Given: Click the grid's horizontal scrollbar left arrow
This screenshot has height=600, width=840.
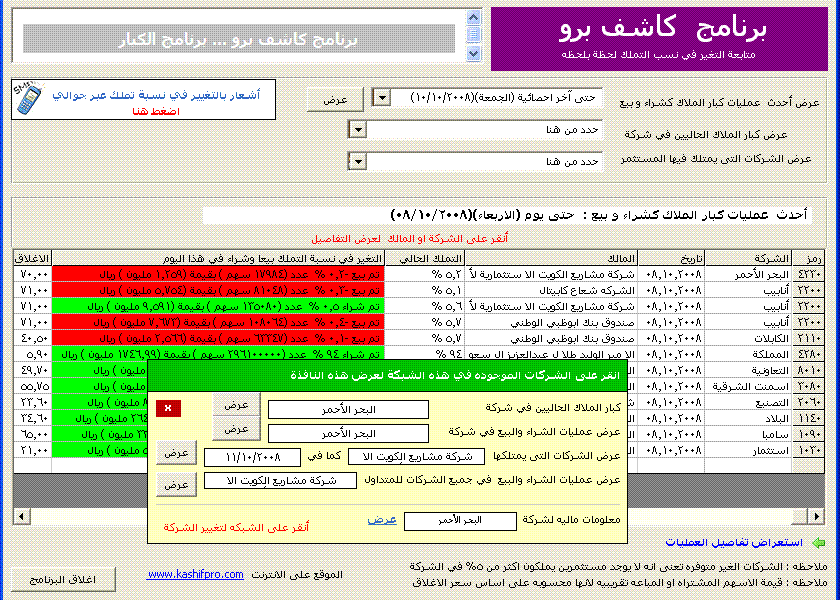Looking at the screenshot, I should [20, 516].
